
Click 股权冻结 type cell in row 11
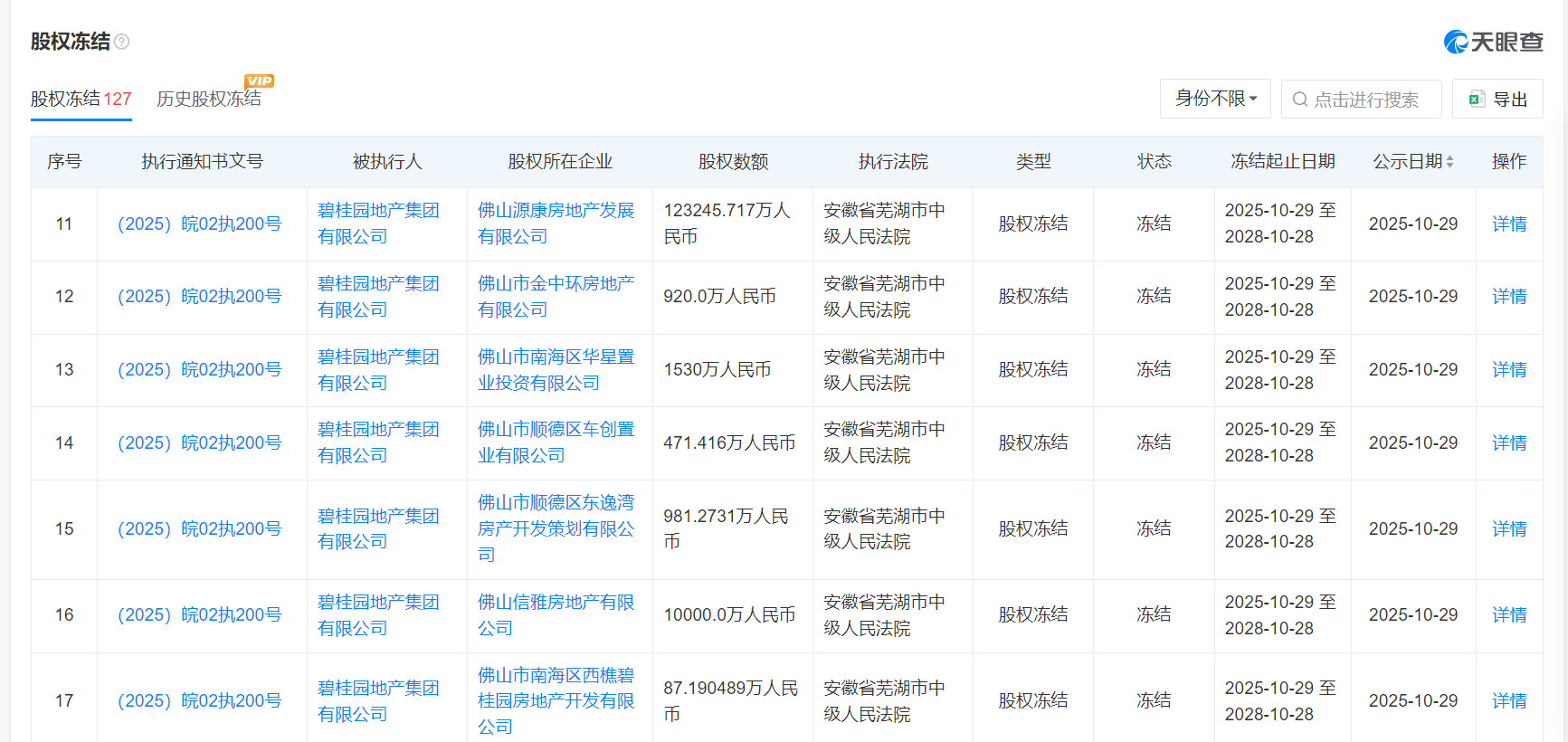1033,224
